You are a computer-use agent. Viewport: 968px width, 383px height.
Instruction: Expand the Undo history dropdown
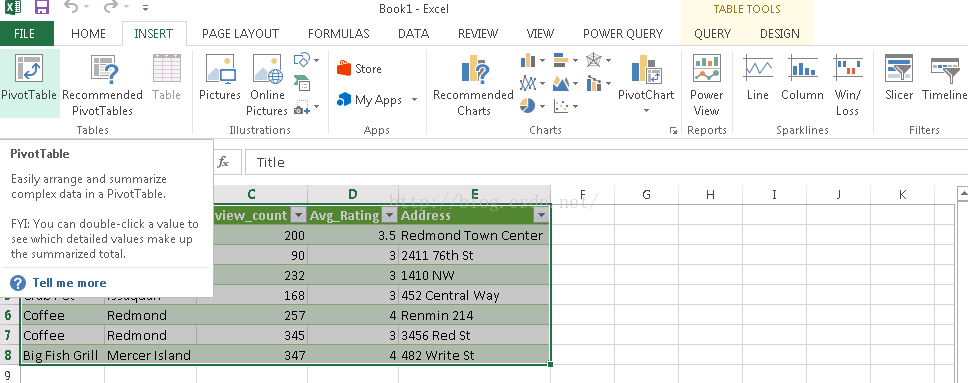[86, 8]
